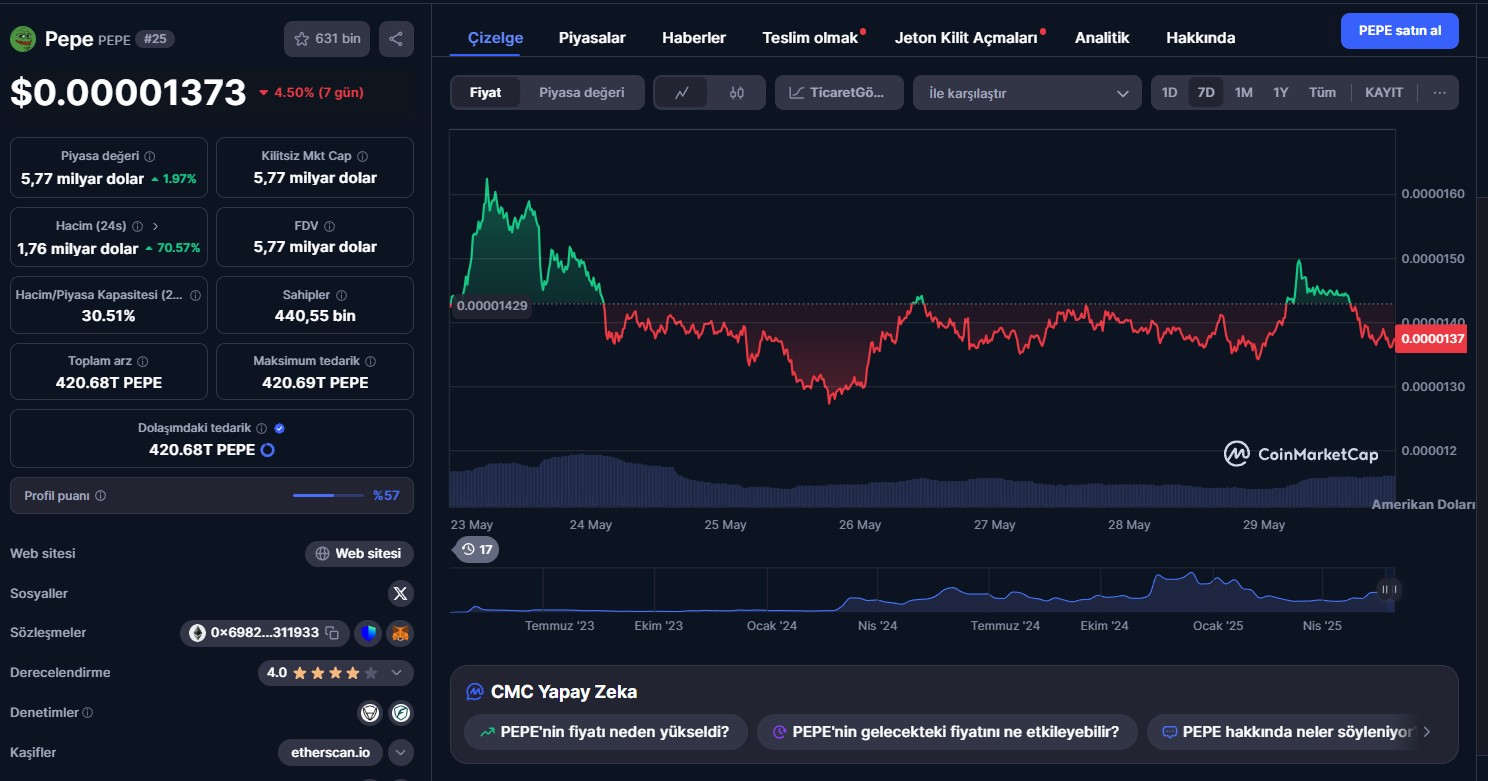Open the first audit firm icon
The image size is (1488, 781).
(x=371, y=713)
